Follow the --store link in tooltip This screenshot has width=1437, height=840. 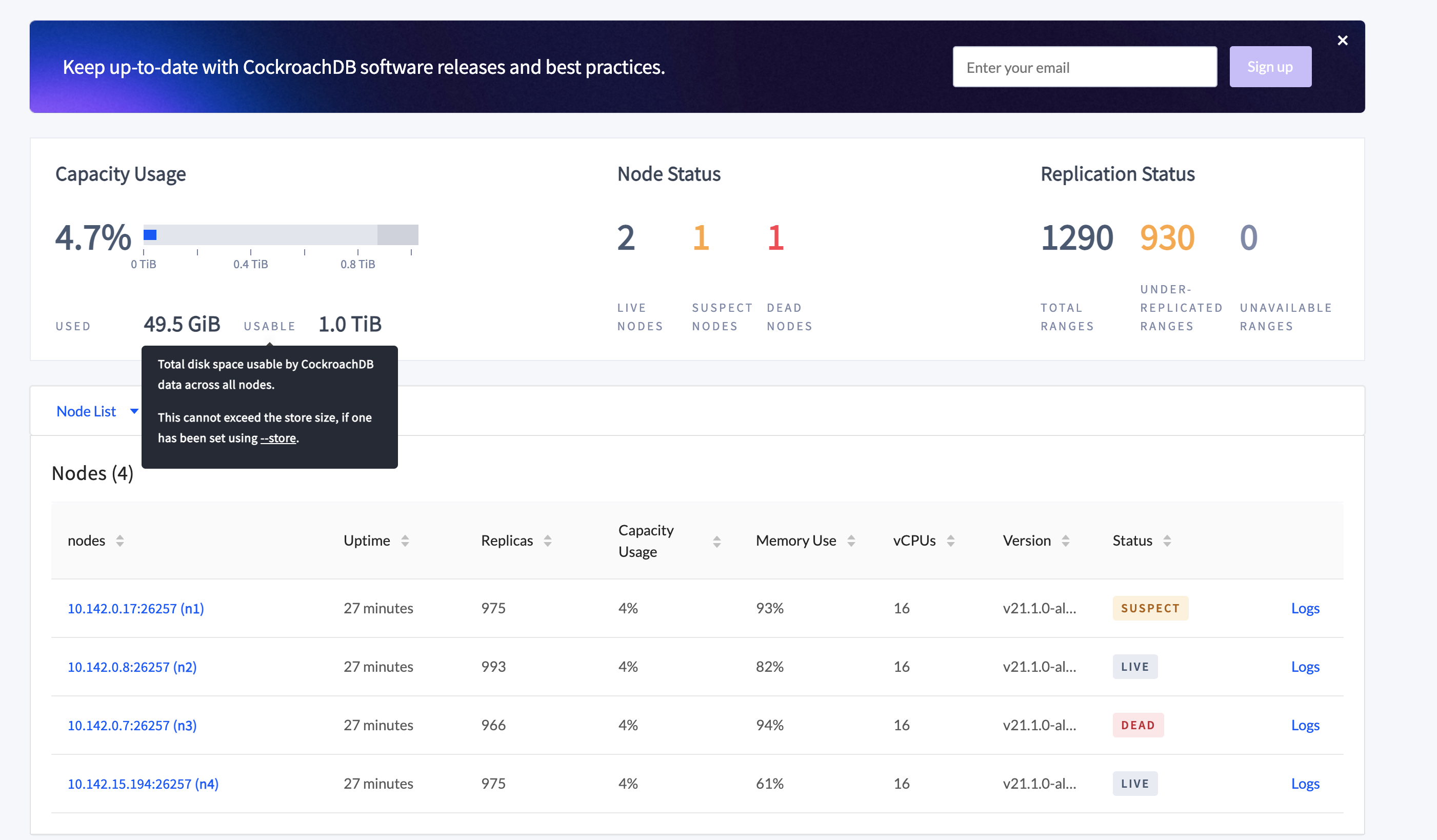point(278,438)
